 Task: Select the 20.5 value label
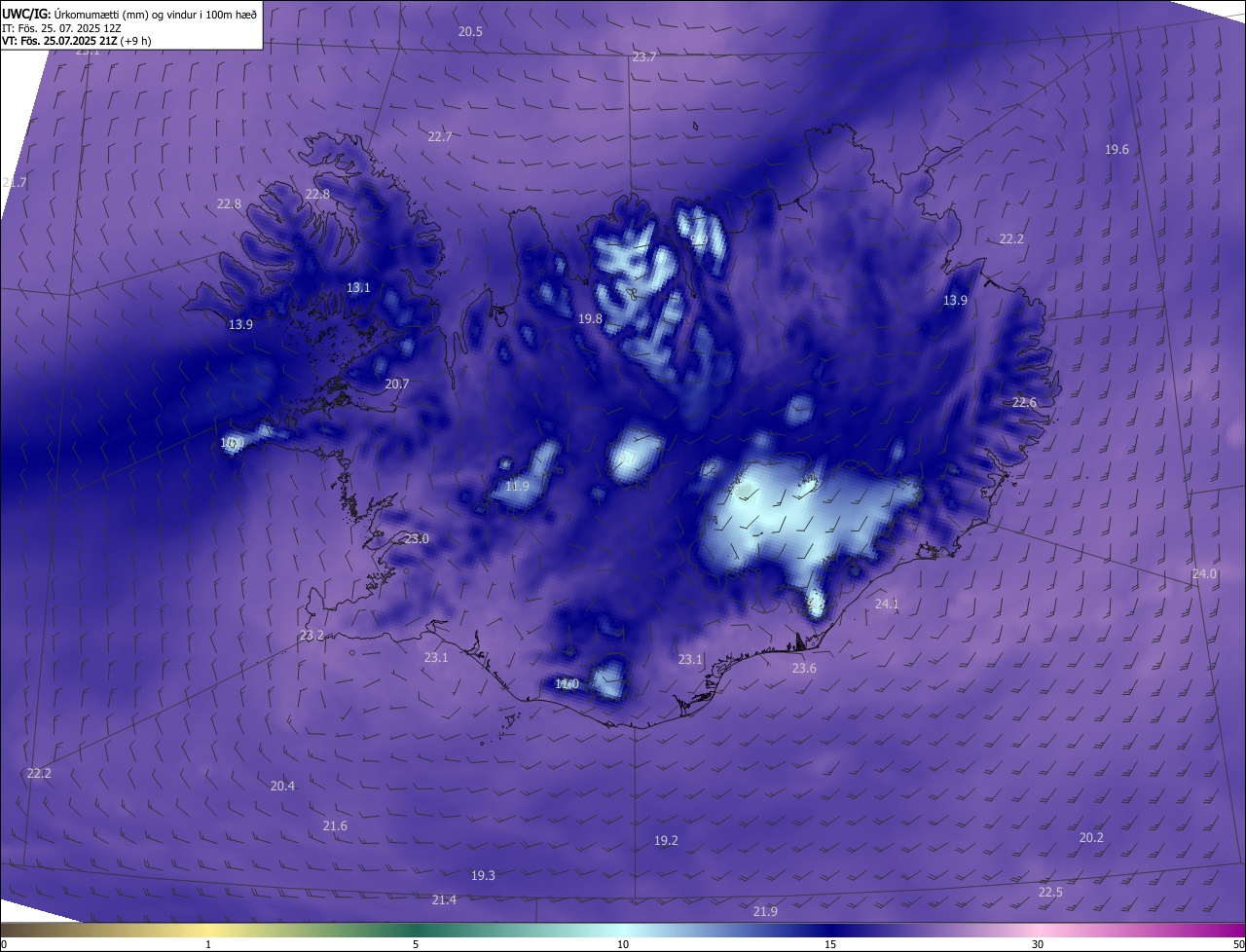coord(470,32)
